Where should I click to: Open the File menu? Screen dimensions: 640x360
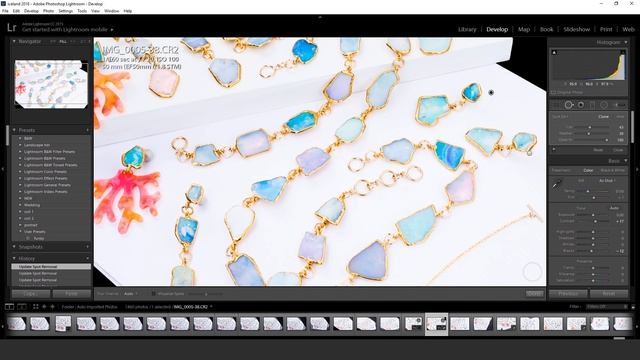pyautogui.click(x=5, y=11)
